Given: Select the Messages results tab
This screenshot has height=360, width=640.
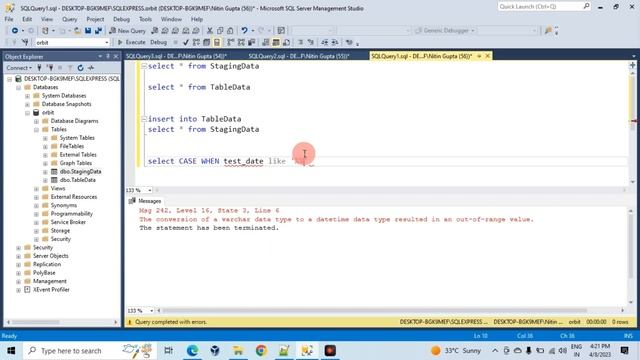Looking at the screenshot, I should (x=145, y=201).
